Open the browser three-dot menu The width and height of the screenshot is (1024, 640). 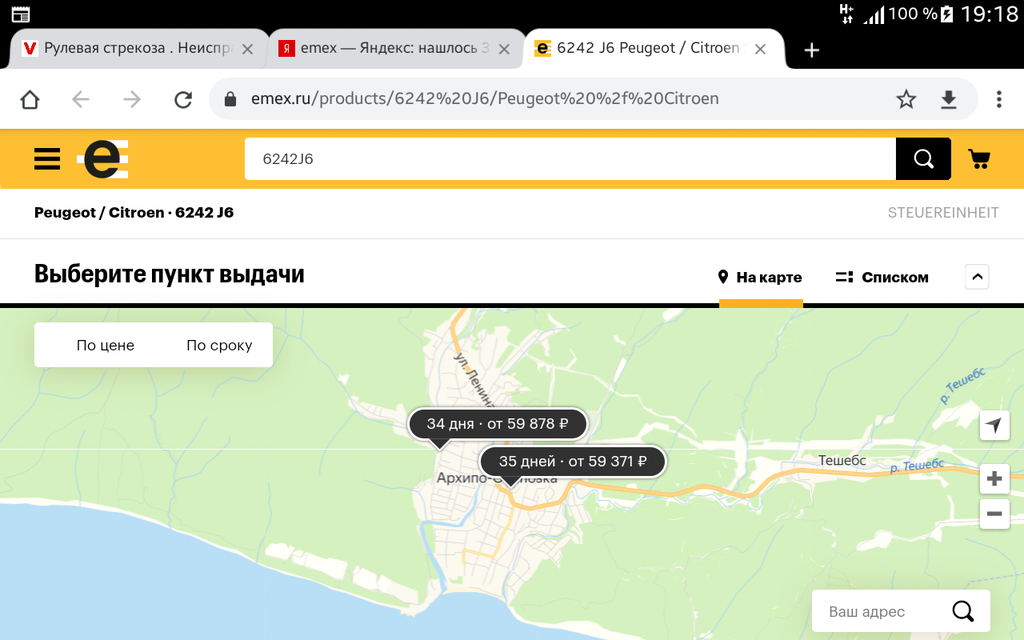point(999,99)
